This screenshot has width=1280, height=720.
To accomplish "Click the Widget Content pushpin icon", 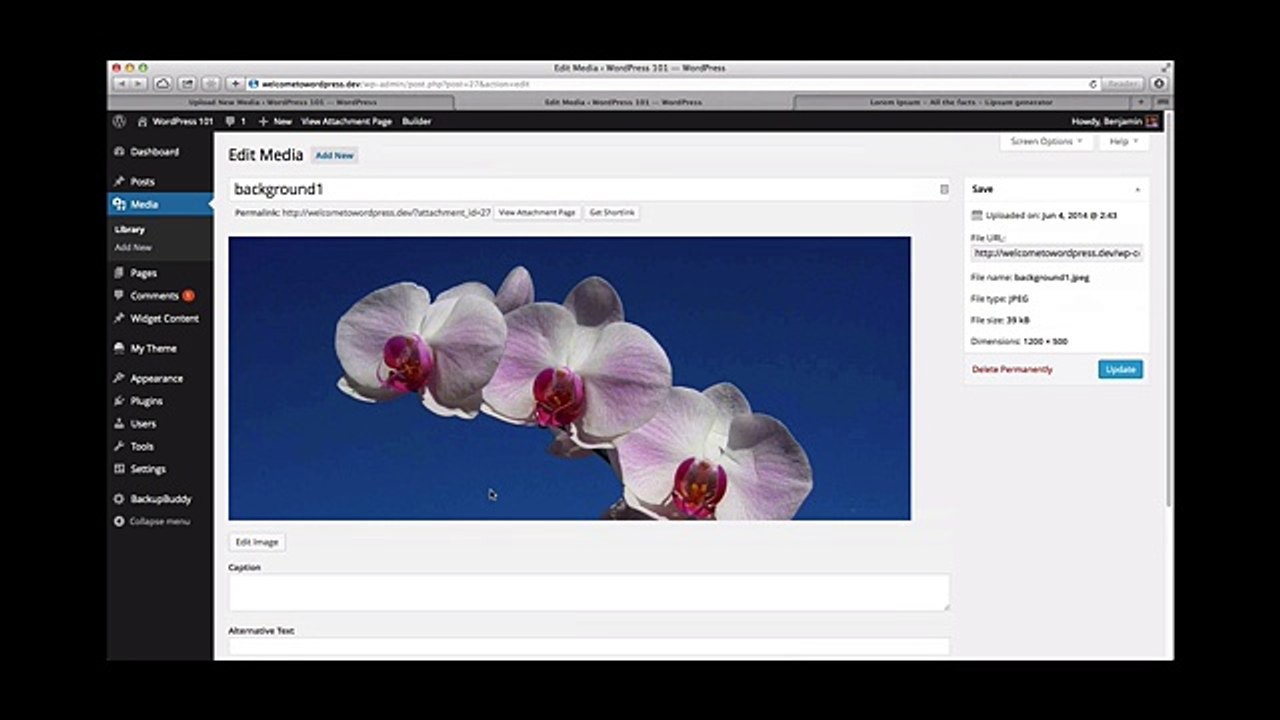I will [x=119, y=318].
